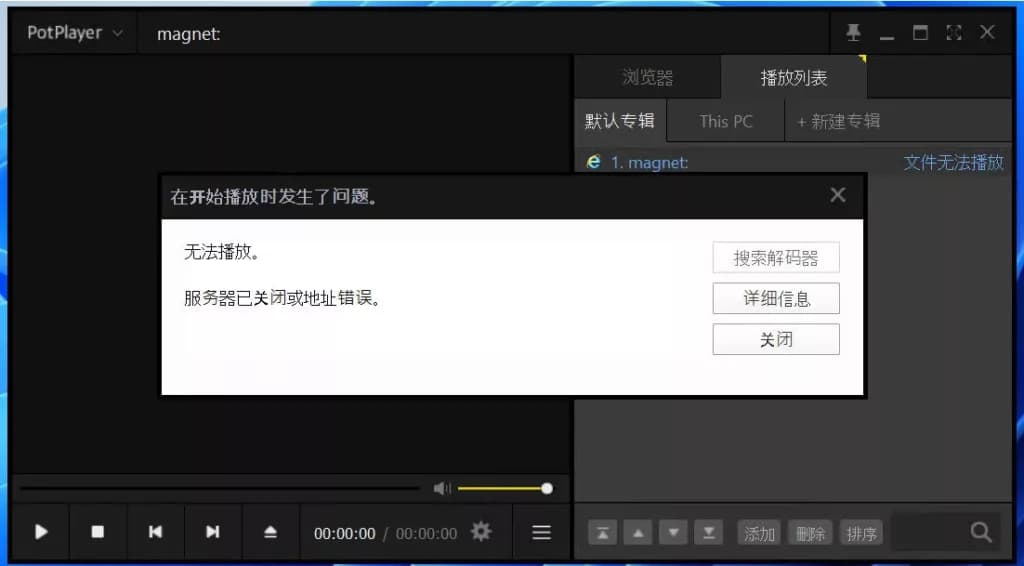The width and height of the screenshot is (1024, 566).
Task: Move item to top of playlist
Action: [x=602, y=534]
